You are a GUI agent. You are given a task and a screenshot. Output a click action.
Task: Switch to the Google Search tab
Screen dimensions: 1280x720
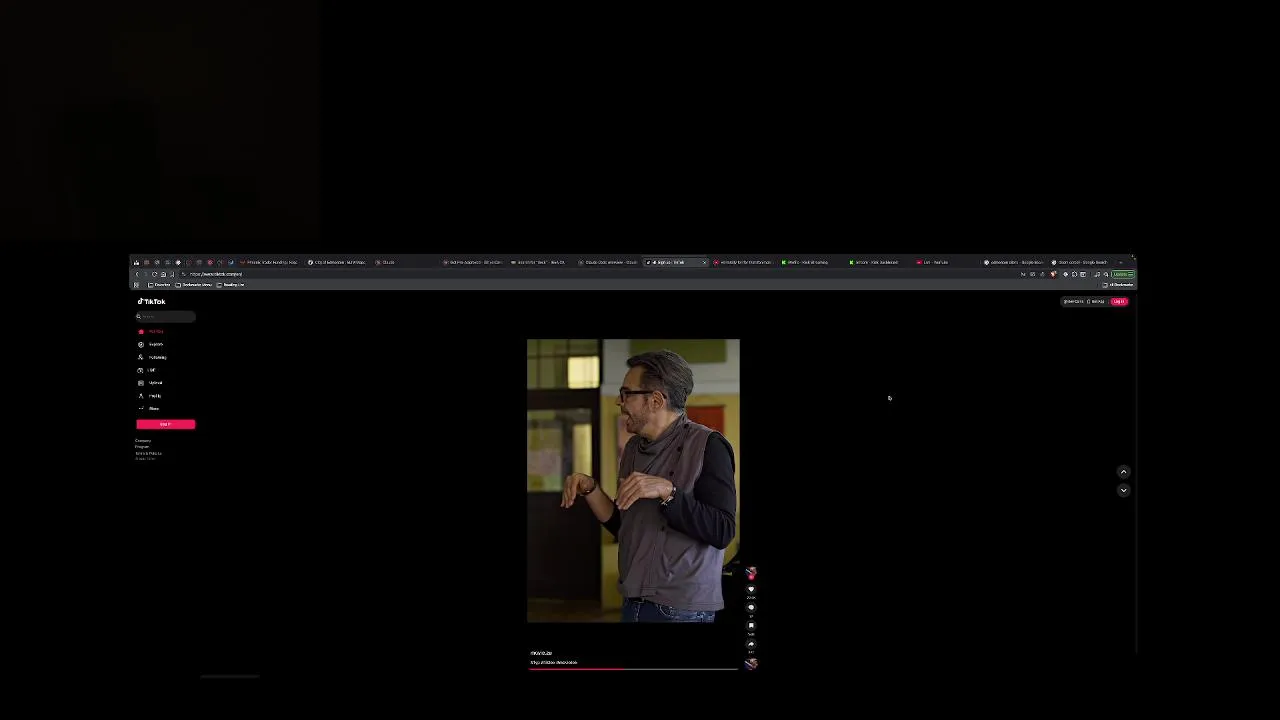tap(1082, 262)
